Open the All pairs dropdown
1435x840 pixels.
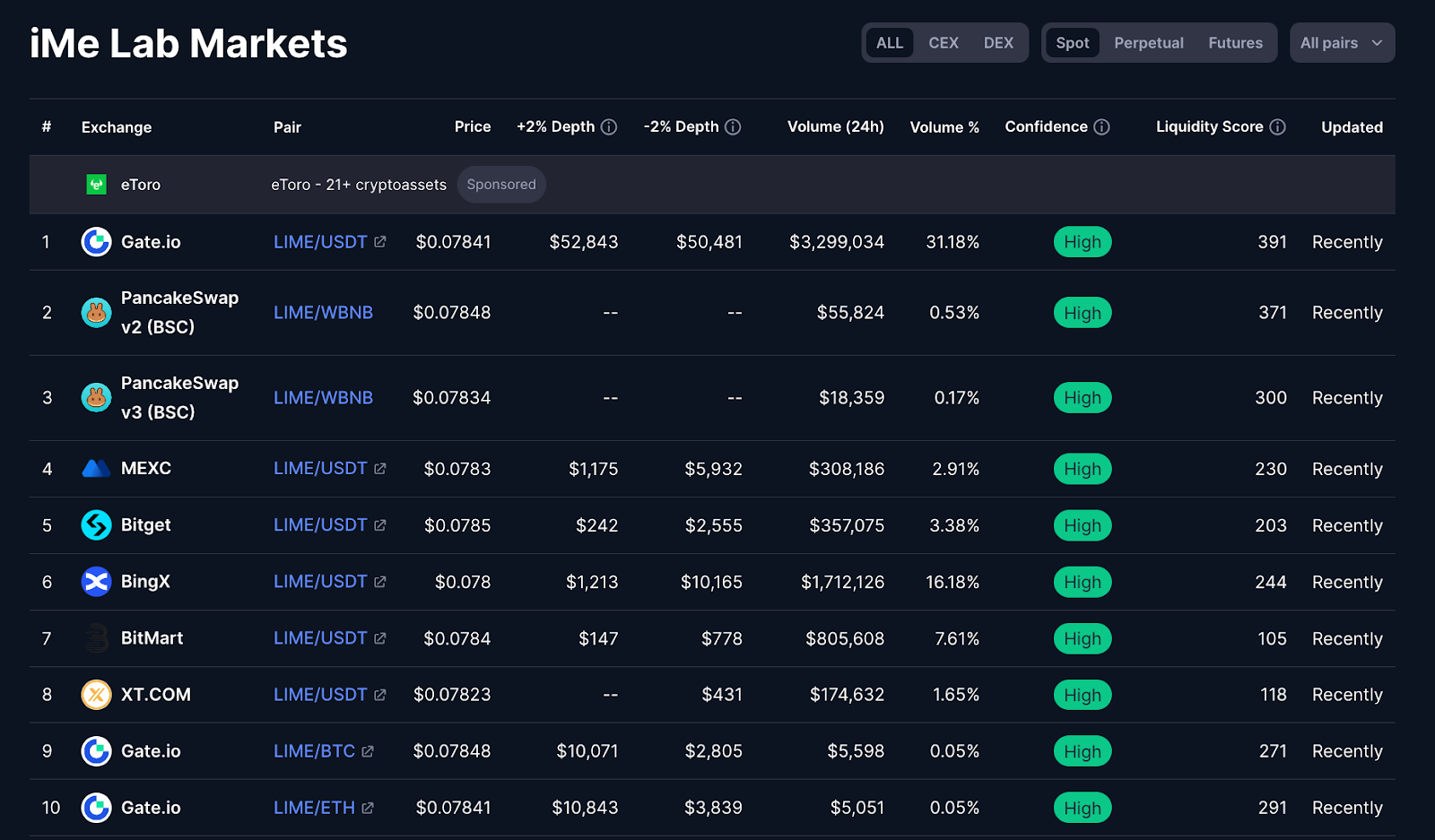1342,43
